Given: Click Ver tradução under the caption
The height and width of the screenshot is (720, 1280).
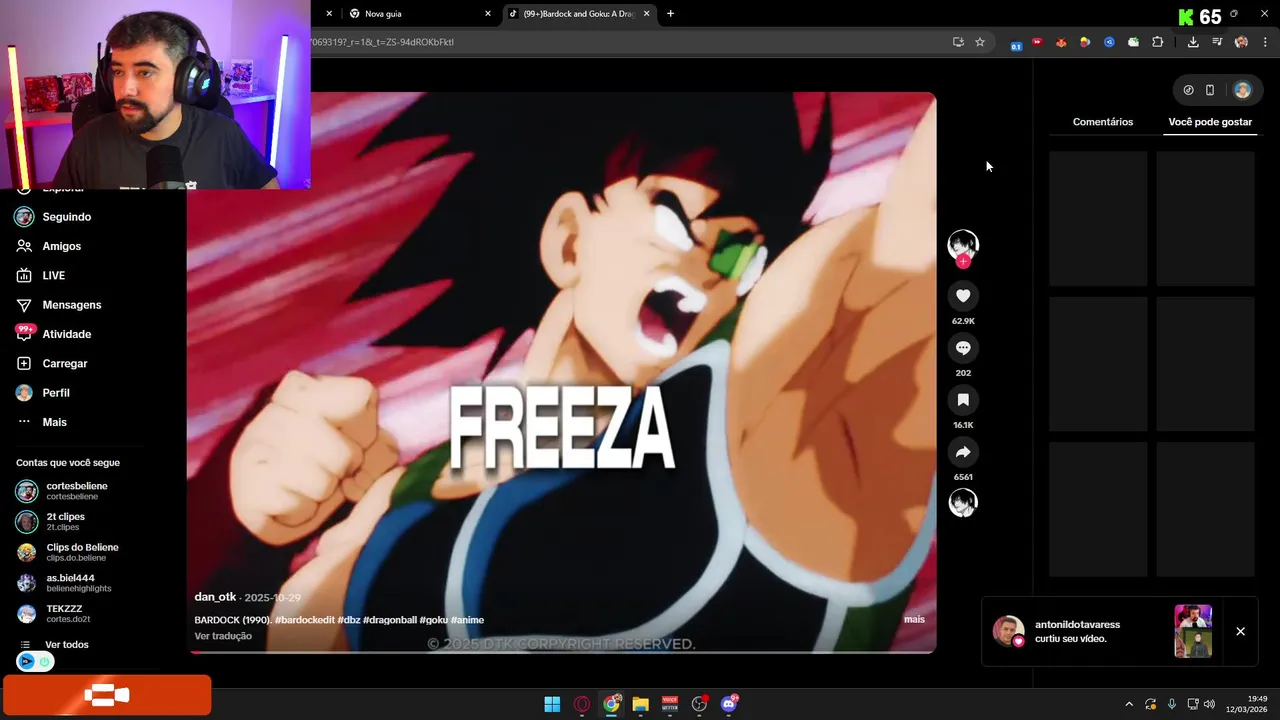Looking at the screenshot, I should click(x=223, y=636).
